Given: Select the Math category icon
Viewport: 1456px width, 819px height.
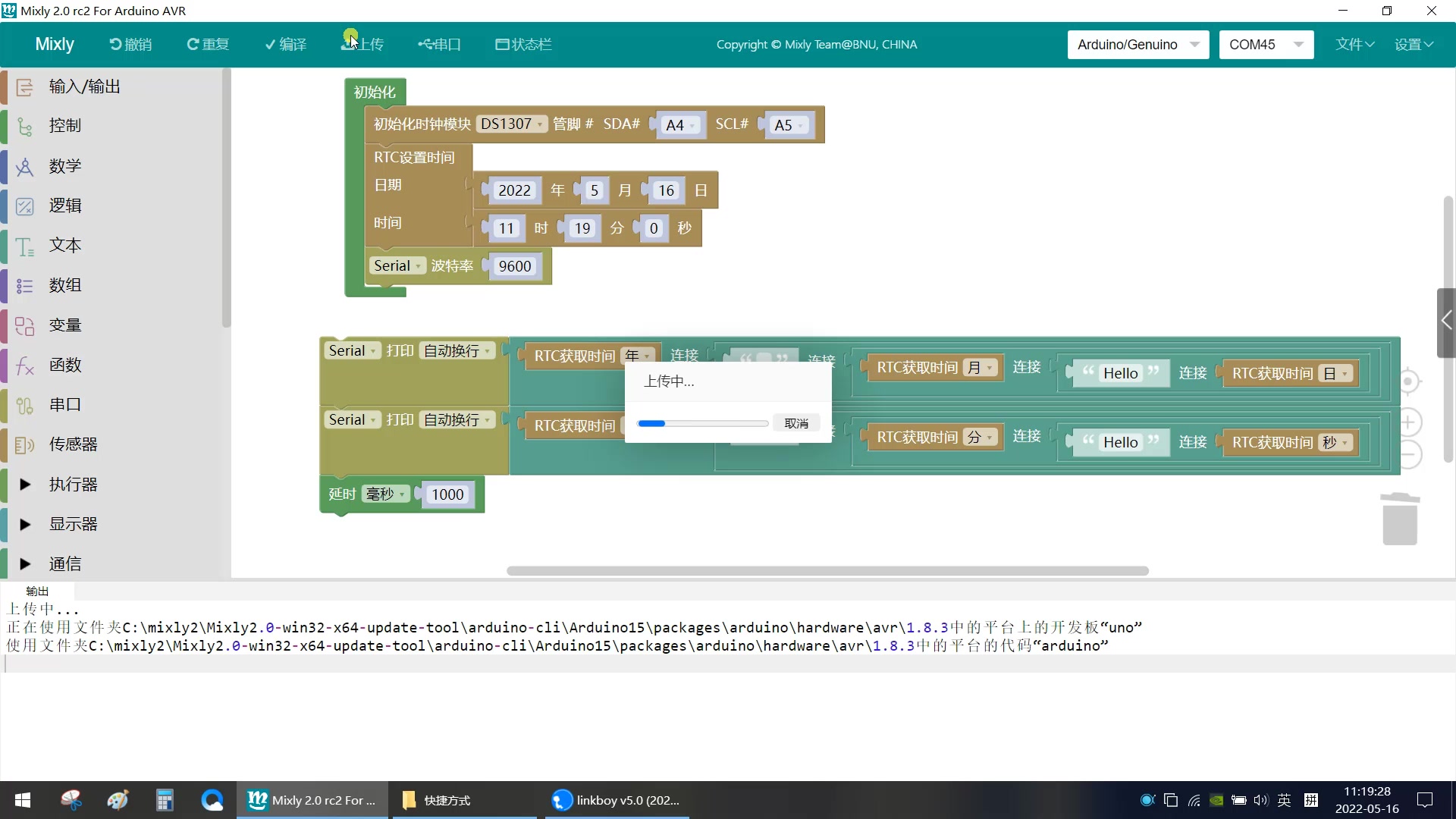Looking at the screenshot, I should pyautogui.click(x=25, y=166).
